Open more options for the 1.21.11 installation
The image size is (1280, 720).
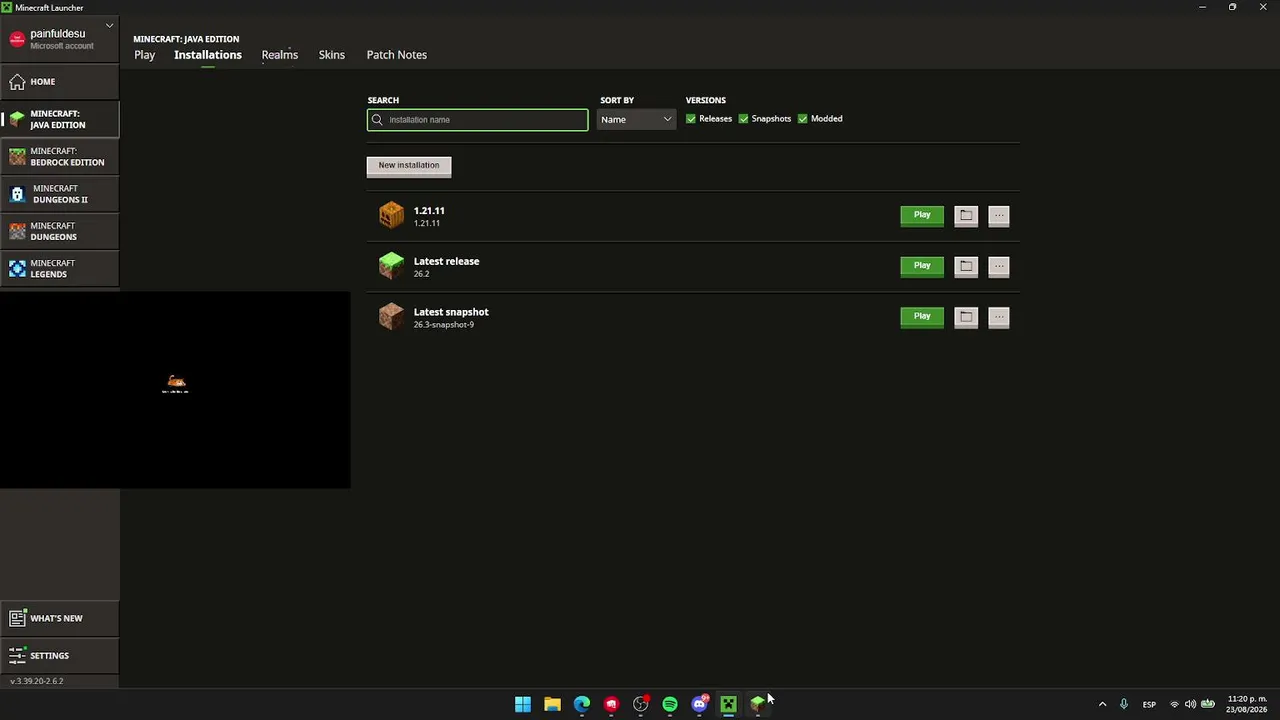point(999,215)
